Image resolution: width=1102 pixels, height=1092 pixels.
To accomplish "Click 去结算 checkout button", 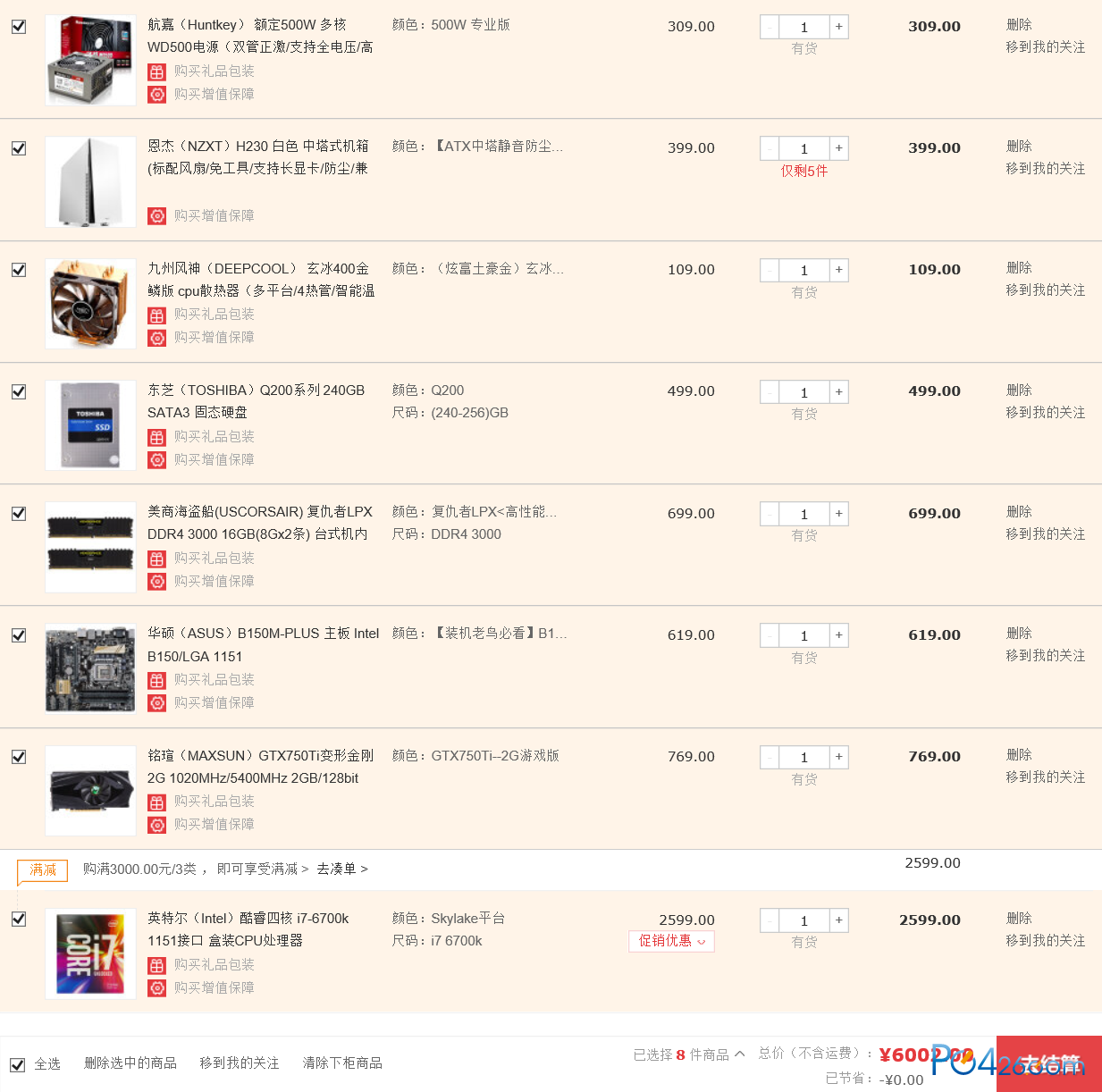I will [1049, 1063].
